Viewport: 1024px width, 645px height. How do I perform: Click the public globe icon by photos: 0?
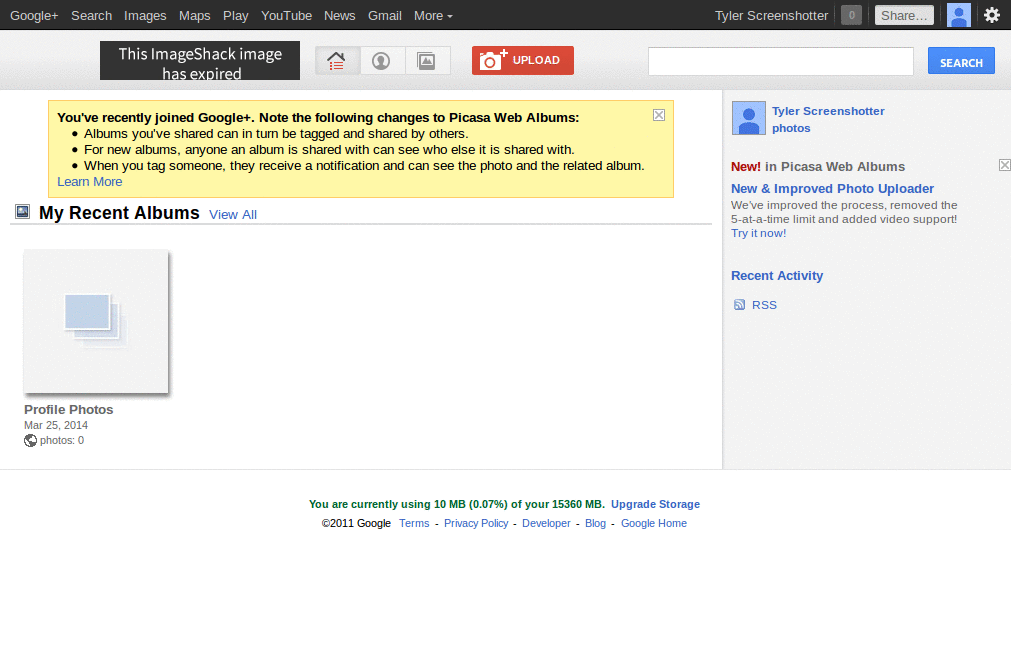[x=30, y=441]
